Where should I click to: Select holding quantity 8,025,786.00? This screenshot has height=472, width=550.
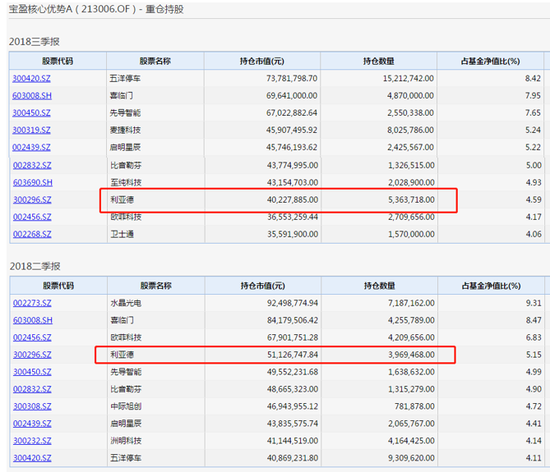point(411,130)
